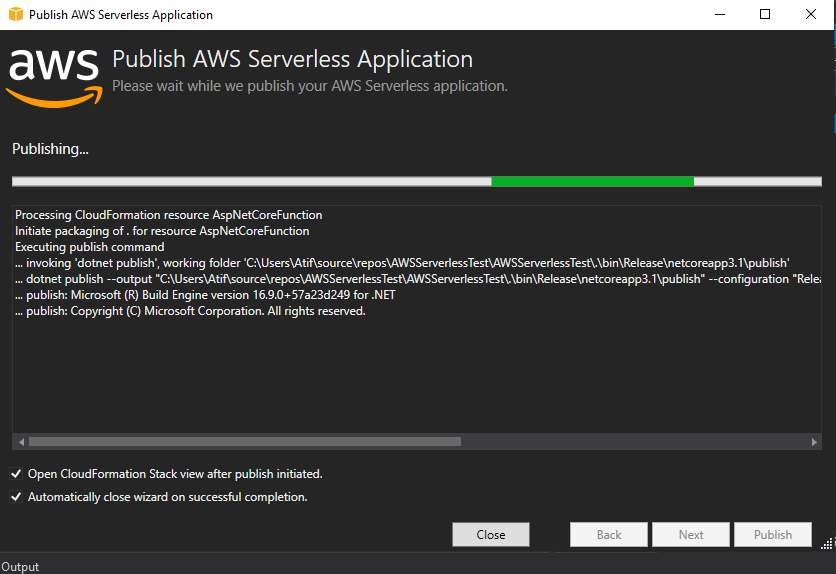This screenshot has height=574, width=836.
Task: Click the orange box icon in title bar
Action: coord(16,14)
